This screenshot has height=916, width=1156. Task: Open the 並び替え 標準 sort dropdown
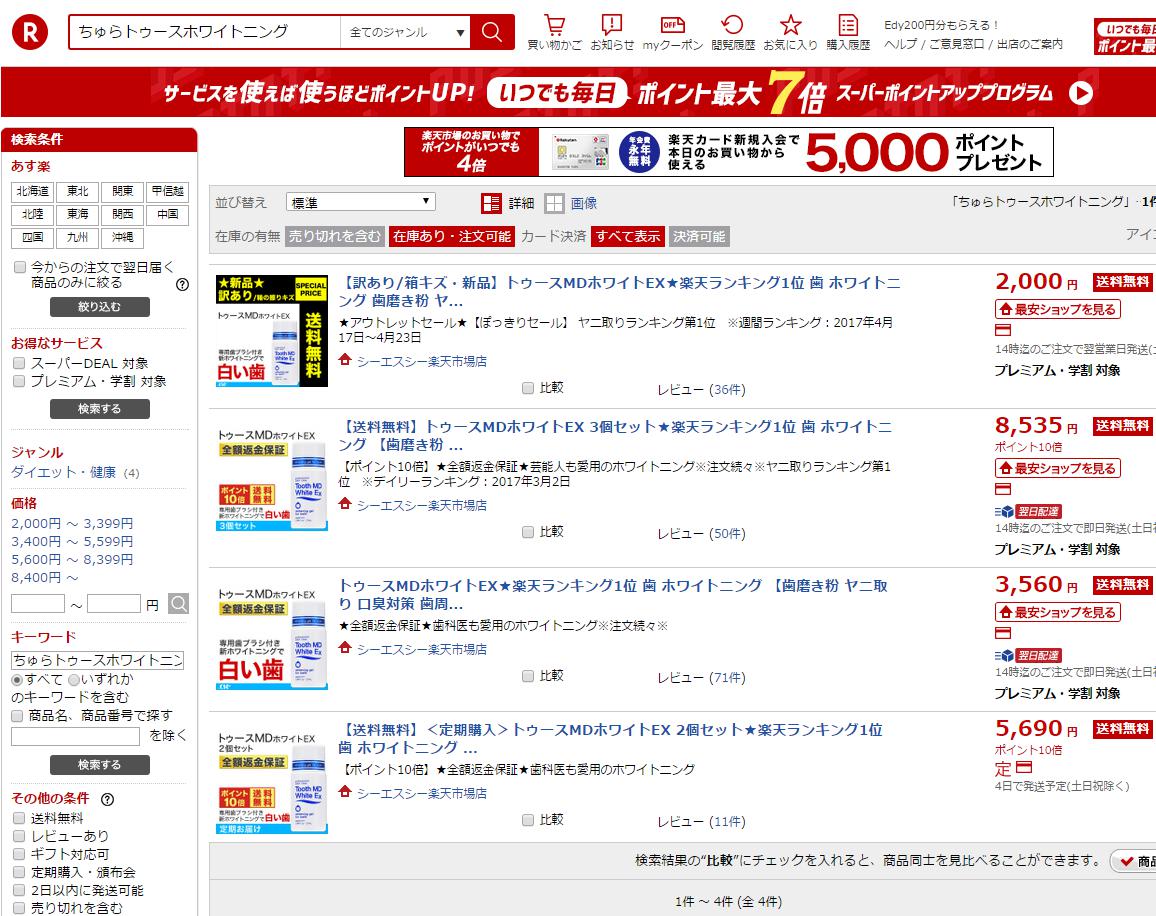click(361, 202)
